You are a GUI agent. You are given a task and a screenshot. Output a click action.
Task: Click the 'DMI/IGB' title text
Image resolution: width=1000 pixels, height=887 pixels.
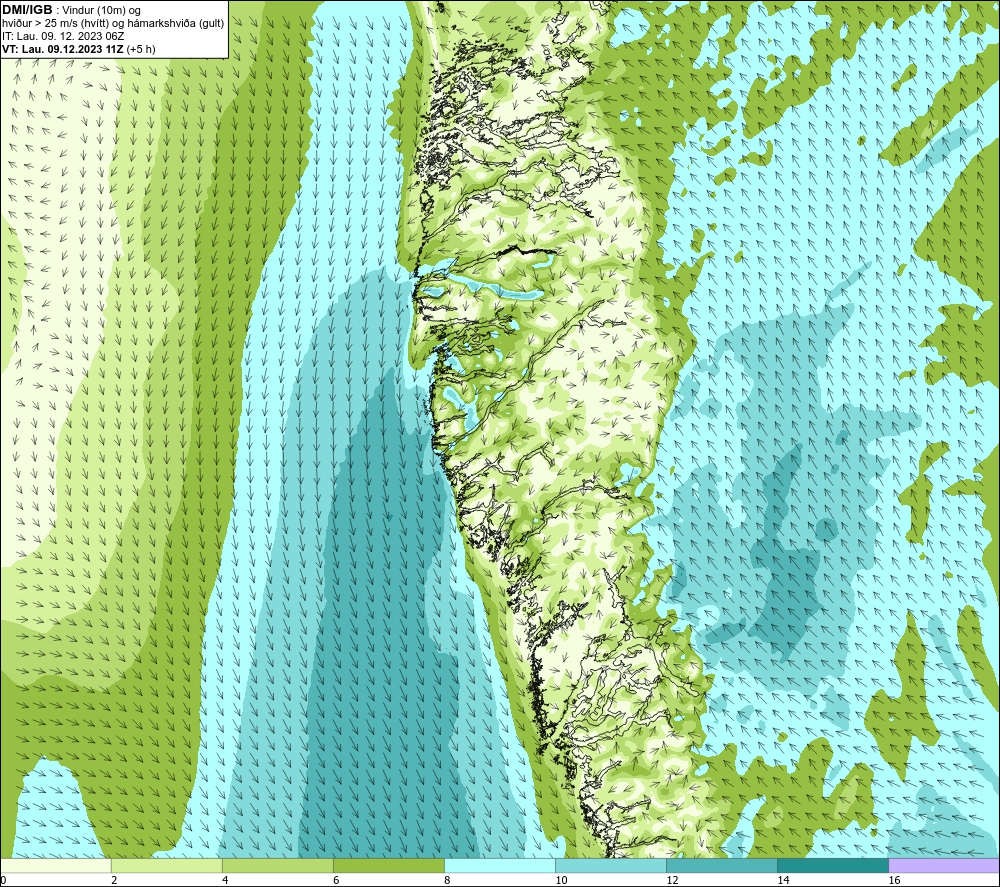(27, 10)
